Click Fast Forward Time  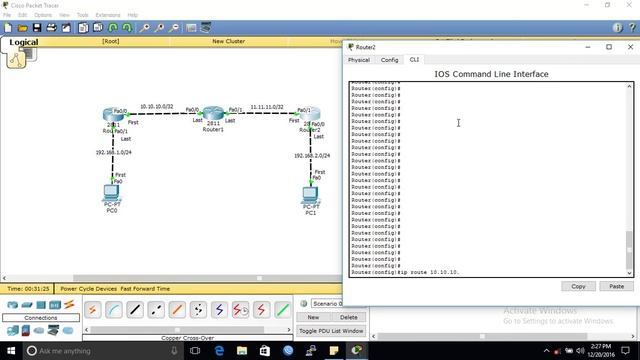145,289
